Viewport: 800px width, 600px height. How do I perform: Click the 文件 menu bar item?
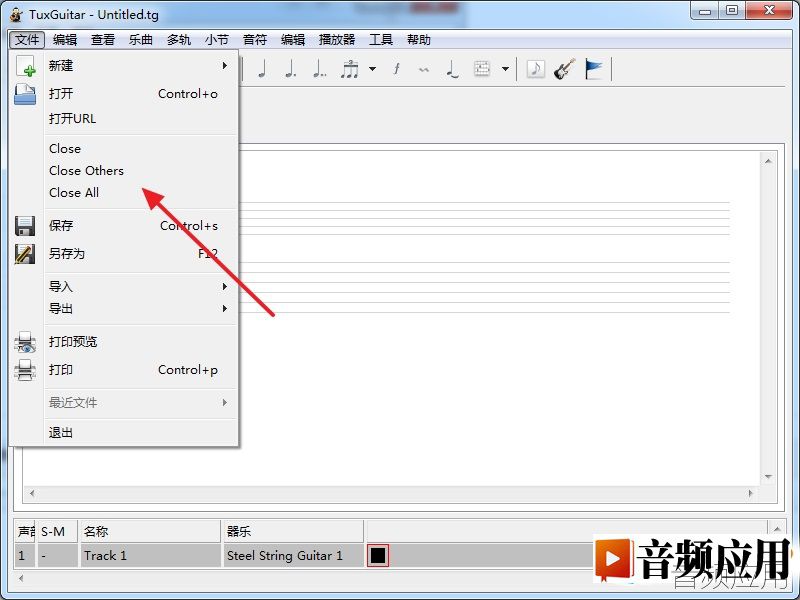point(27,40)
